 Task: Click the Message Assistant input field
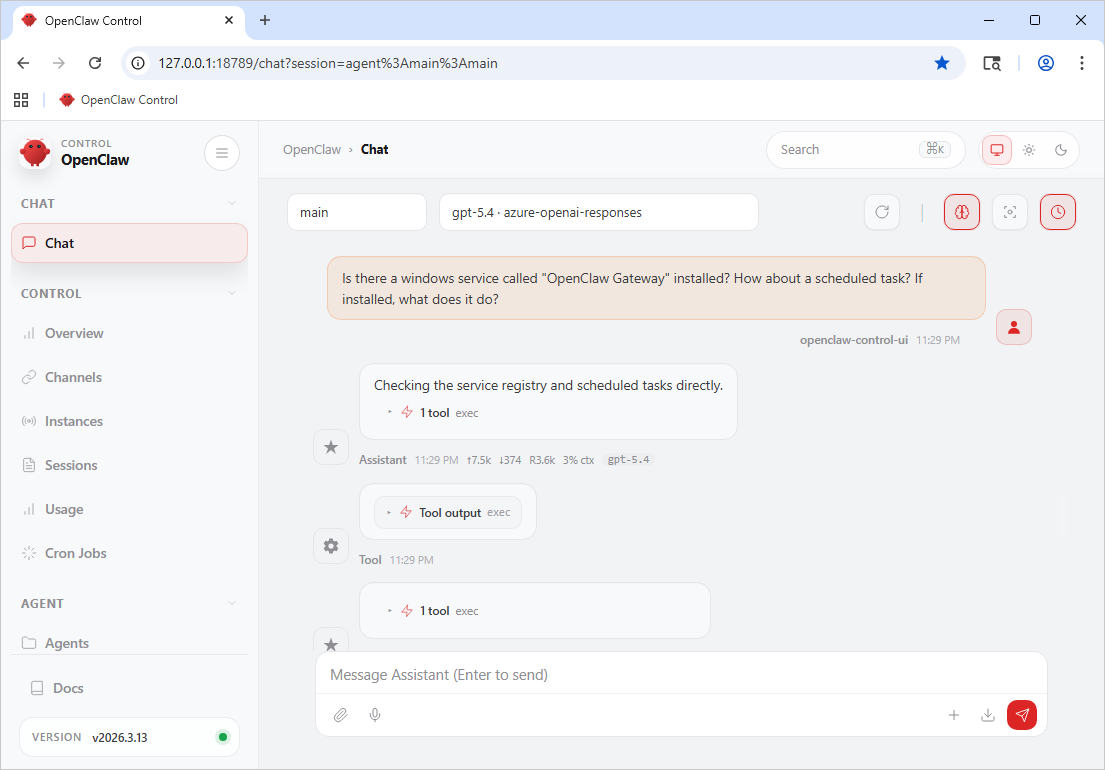tap(680, 675)
